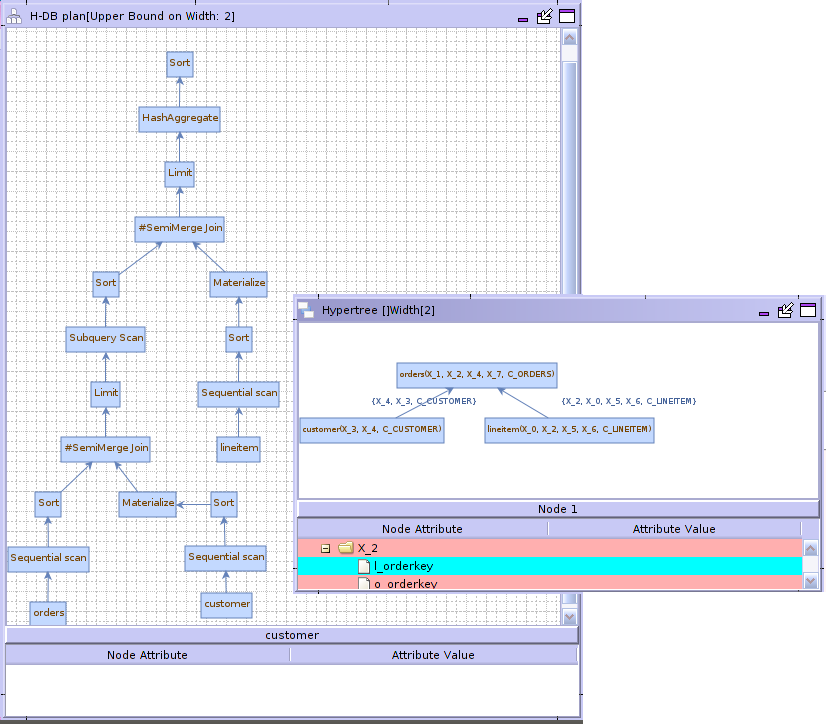The image size is (826, 725).
Task: Select the Limit node below Subquery Scan
Action: (x=105, y=394)
